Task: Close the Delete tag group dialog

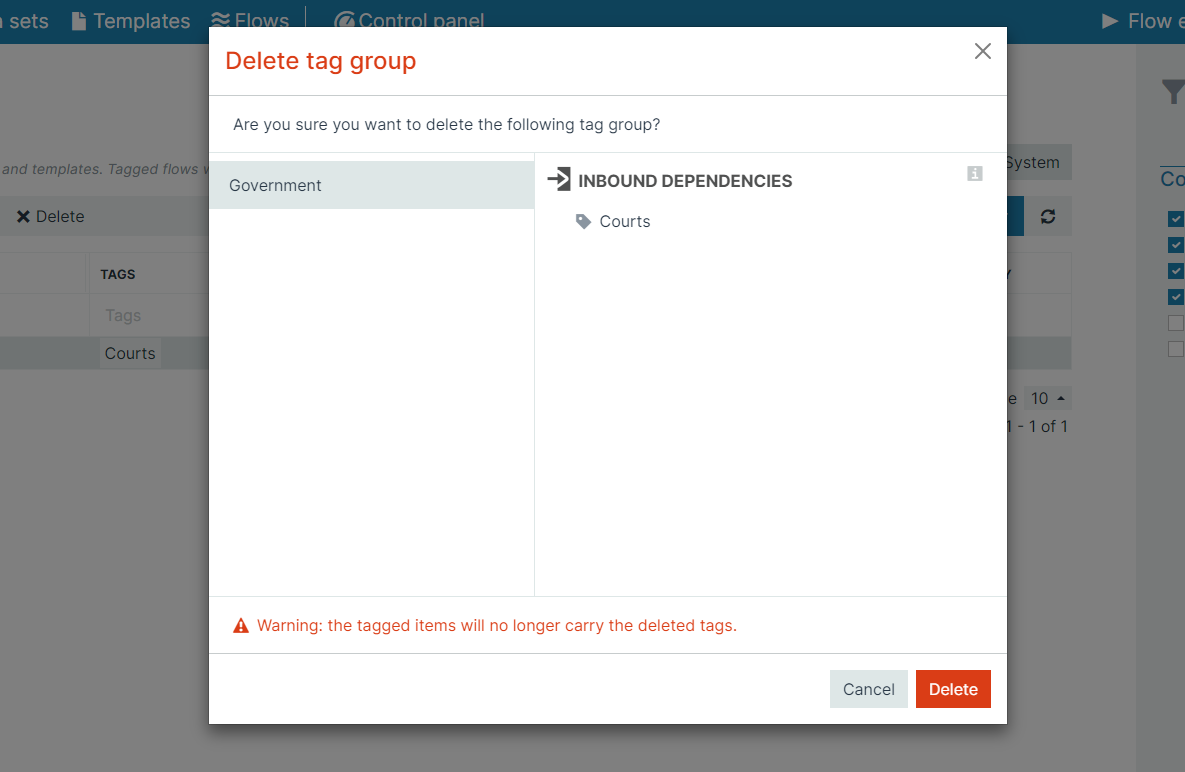Action: [x=982, y=51]
